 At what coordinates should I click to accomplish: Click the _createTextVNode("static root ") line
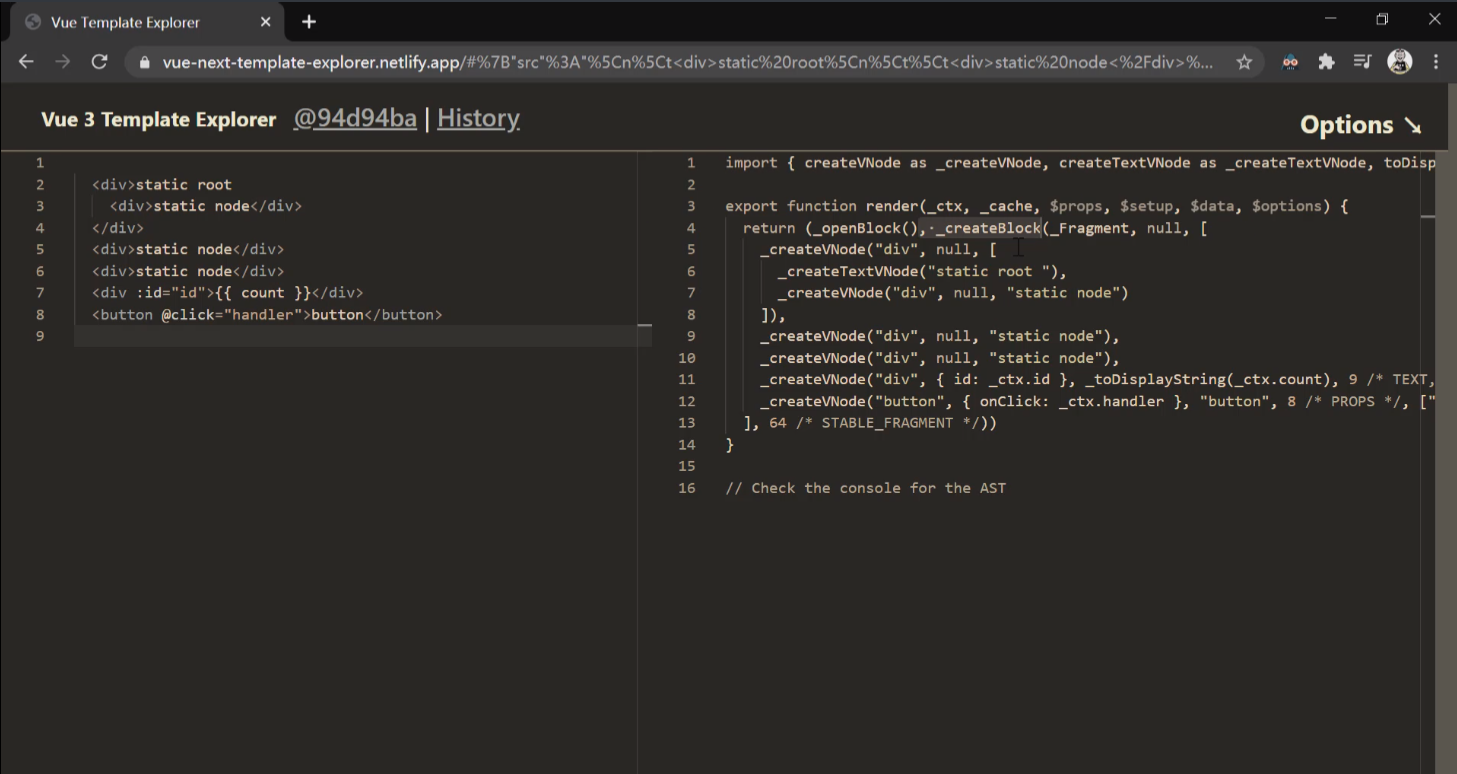click(x=922, y=271)
